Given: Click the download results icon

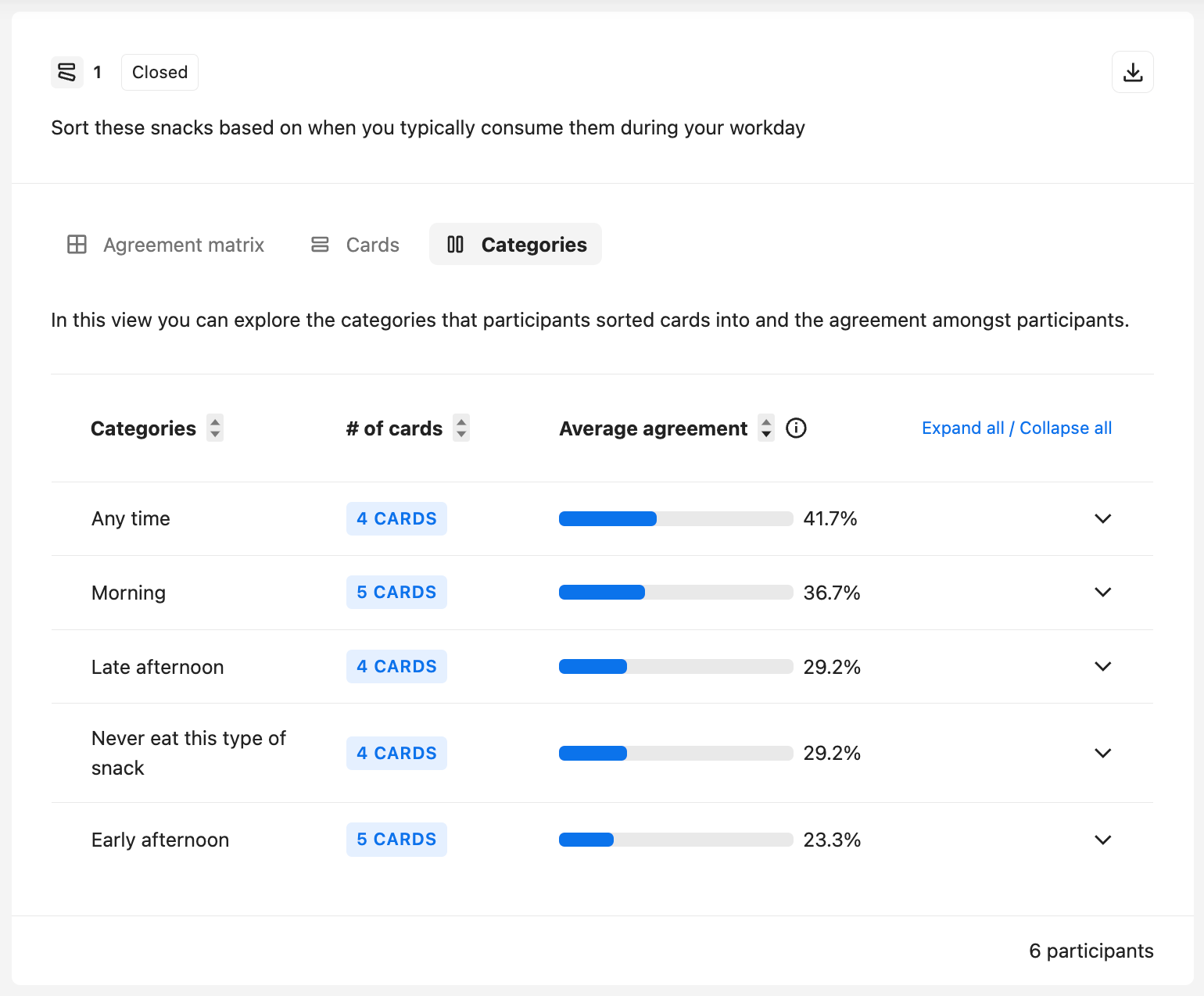Looking at the screenshot, I should pos(1132,72).
